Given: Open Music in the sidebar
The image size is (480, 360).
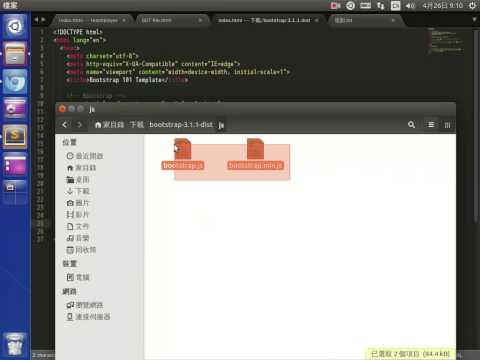Looking at the screenshot, I should [78, 238].
